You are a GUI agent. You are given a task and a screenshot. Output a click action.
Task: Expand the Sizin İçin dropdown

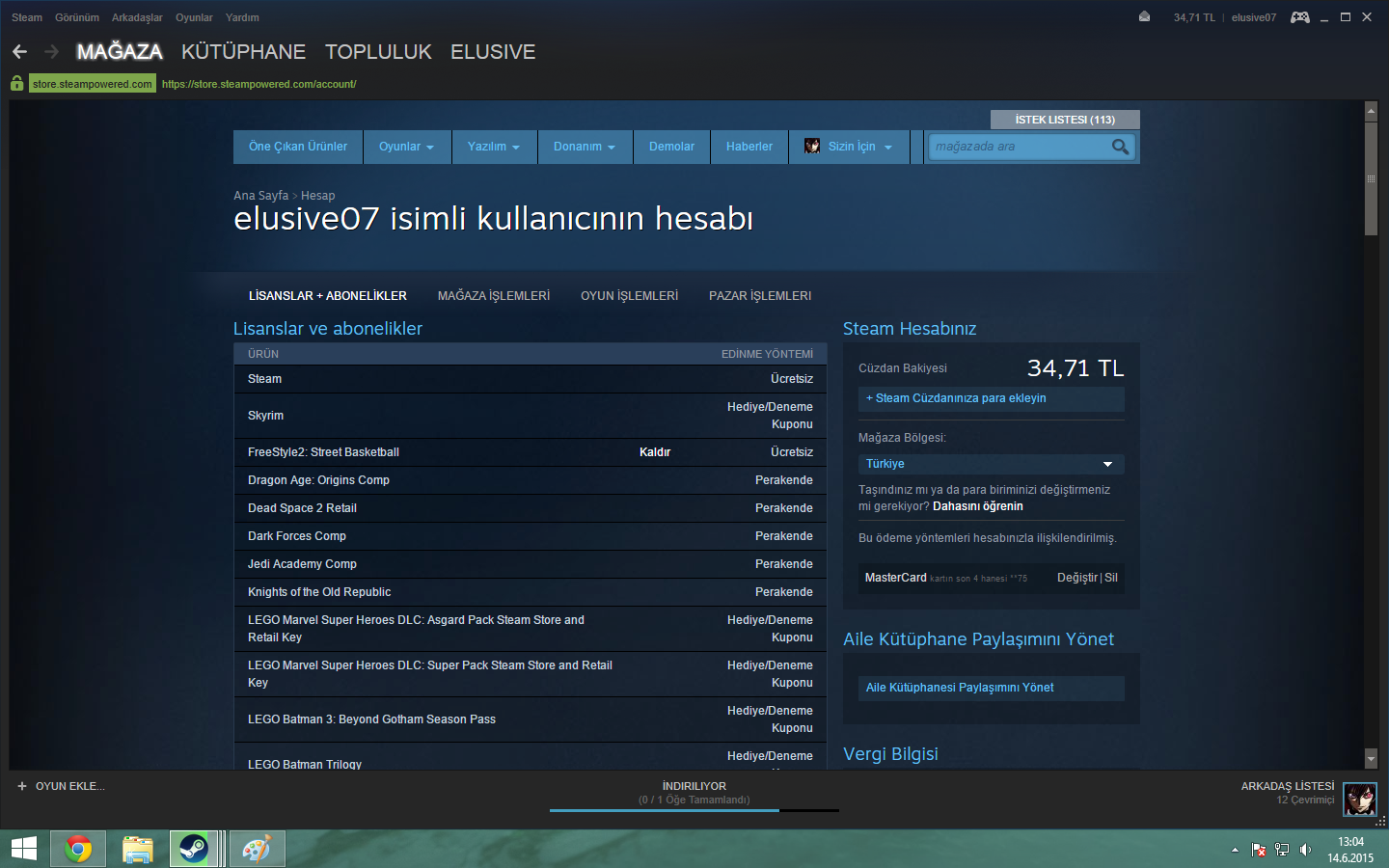pos(849,147)
